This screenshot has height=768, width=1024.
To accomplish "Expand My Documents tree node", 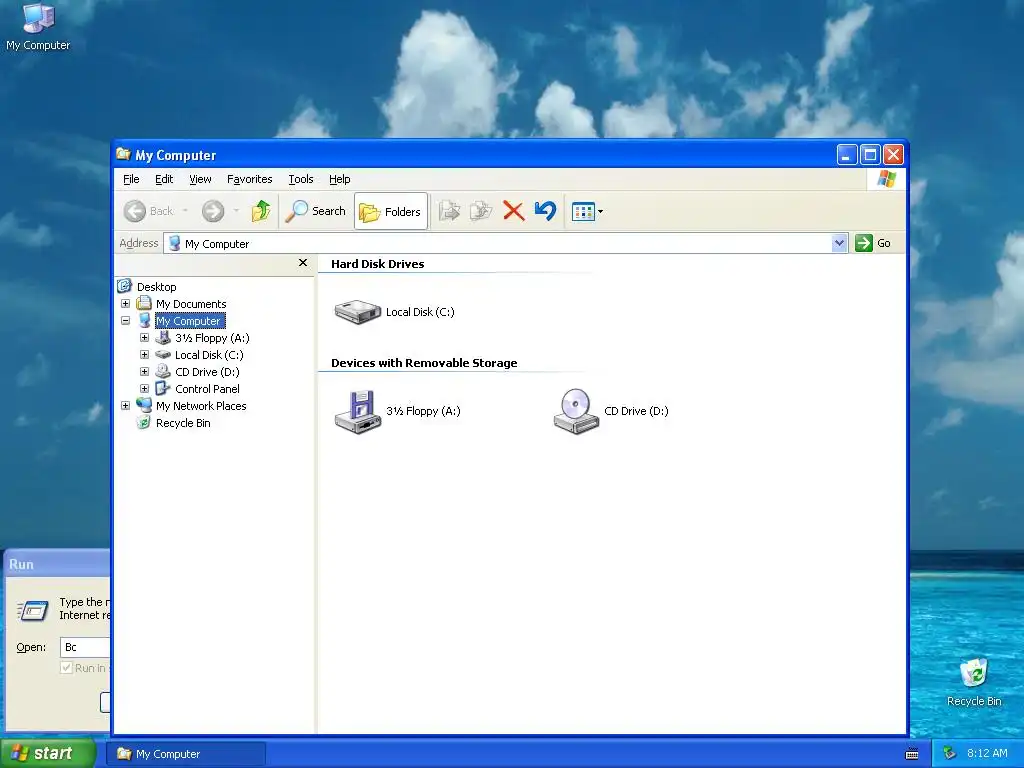I will click(125, 304).
